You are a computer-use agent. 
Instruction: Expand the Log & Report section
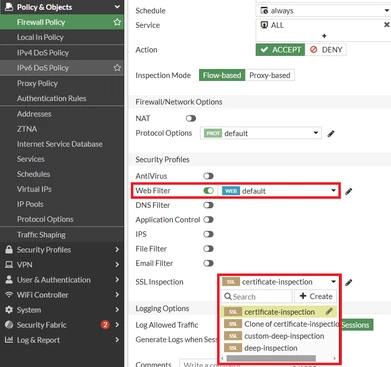[x=117, y=340]
